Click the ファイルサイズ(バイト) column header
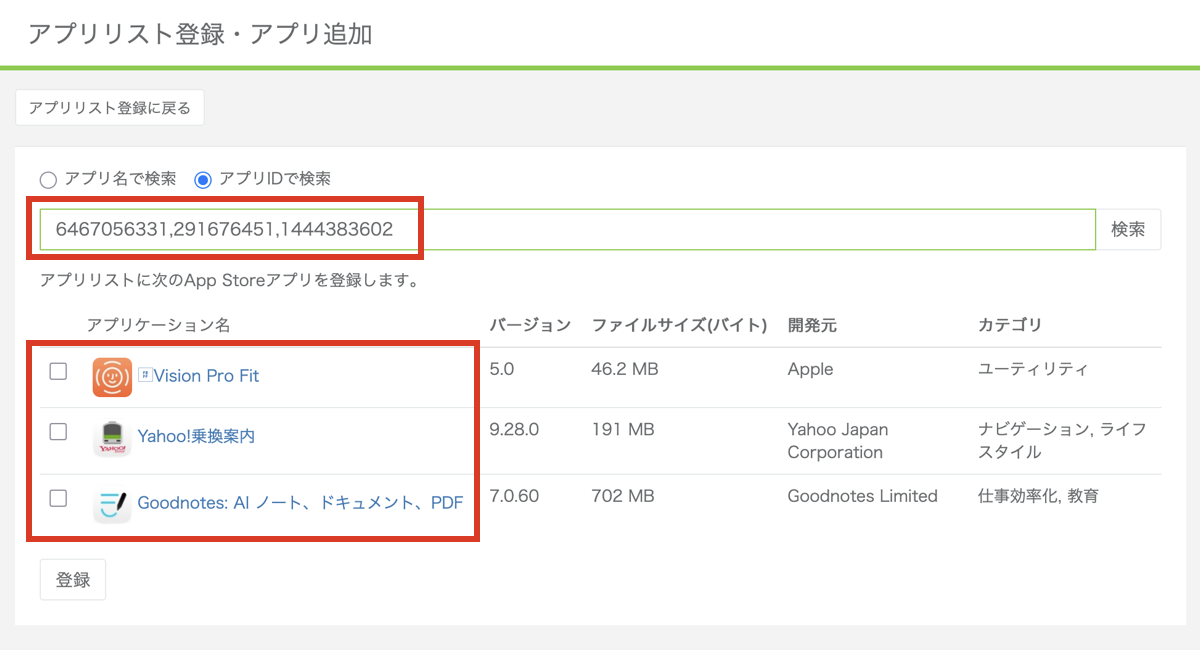Viewport: 1200px width, 650px height. (x=680, y=325)
